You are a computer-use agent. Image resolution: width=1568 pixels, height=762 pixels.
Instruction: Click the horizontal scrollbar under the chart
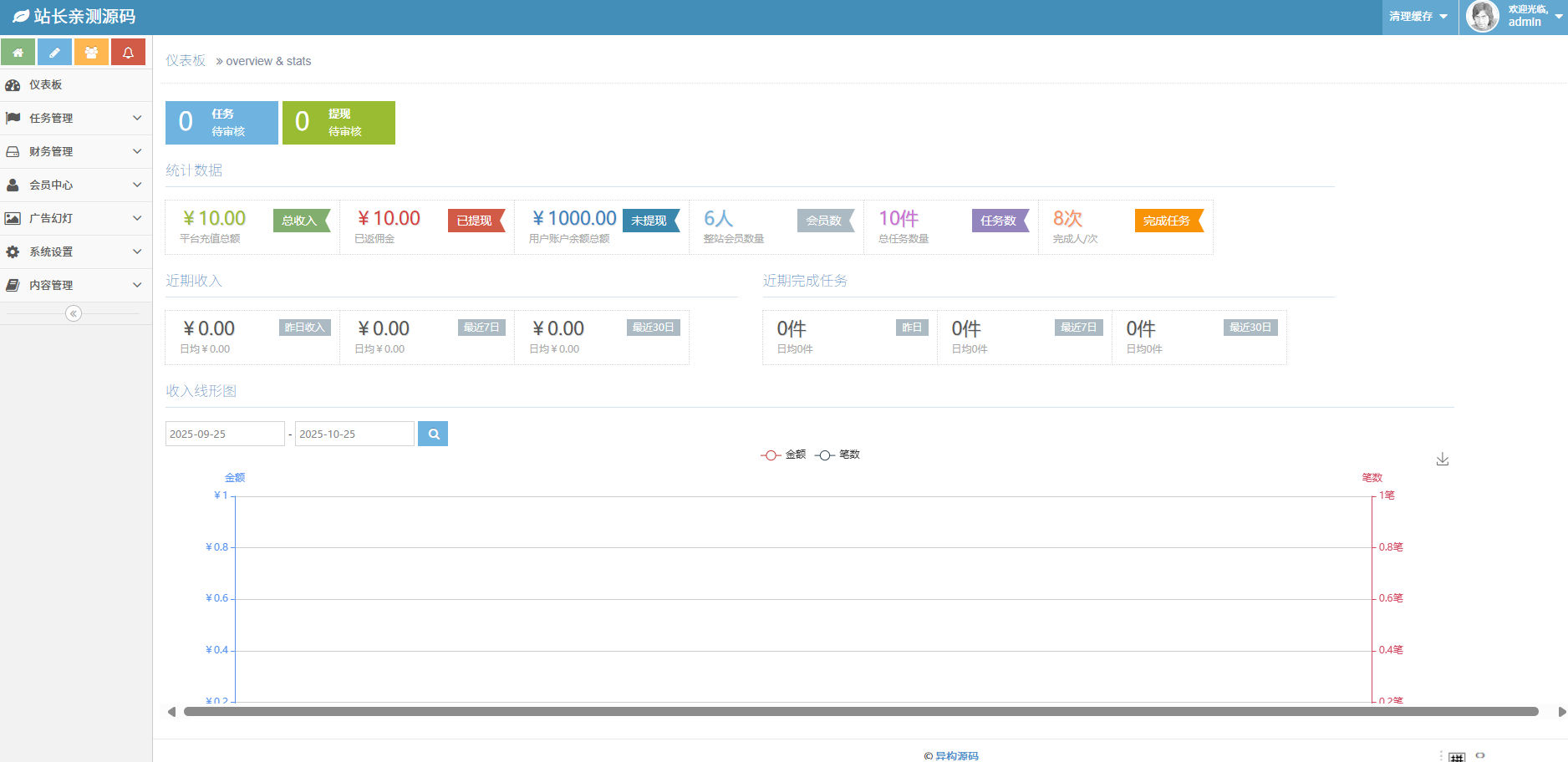(x=861, y=712)
